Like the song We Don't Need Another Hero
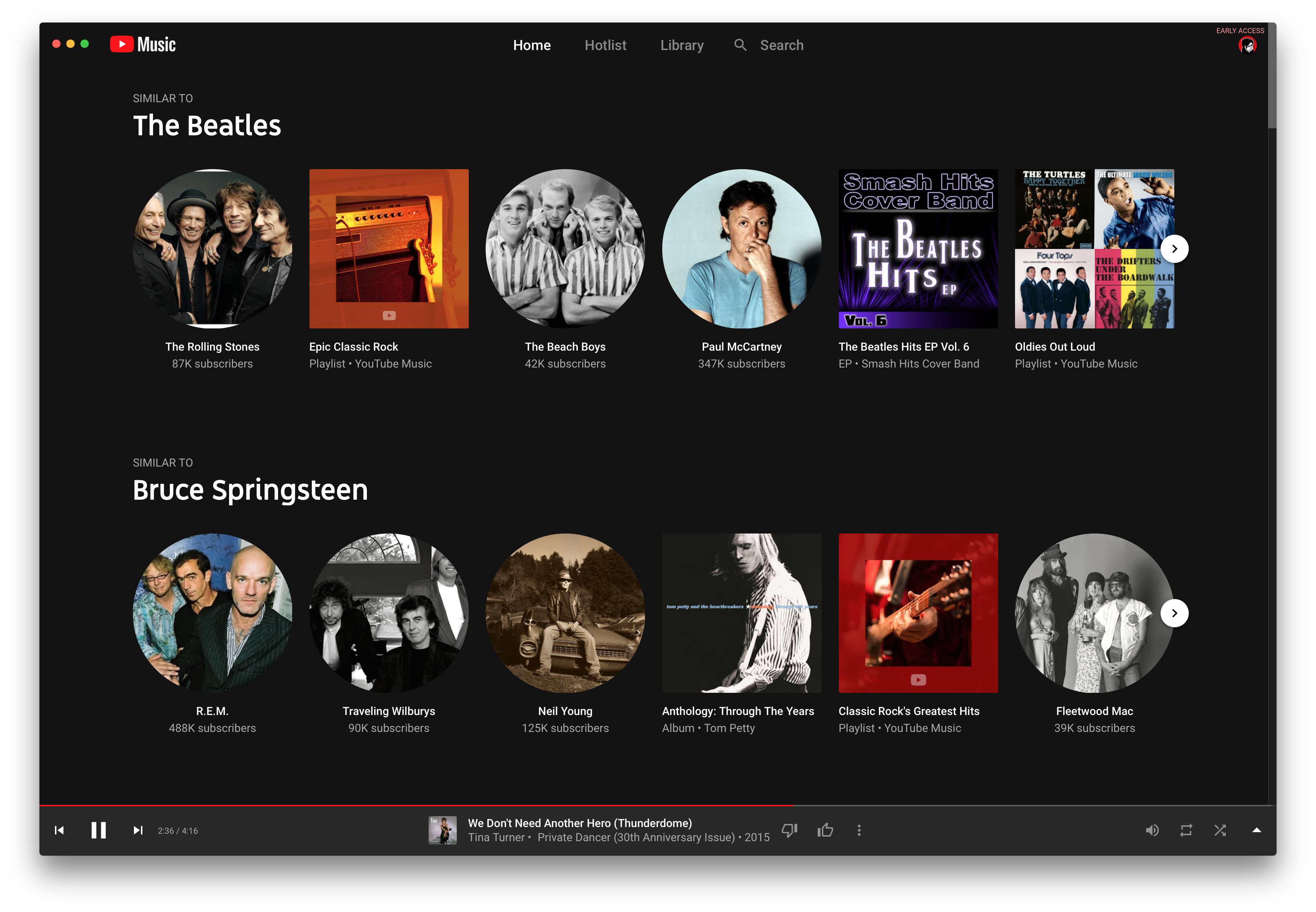1316x912 pixels. 825,830
